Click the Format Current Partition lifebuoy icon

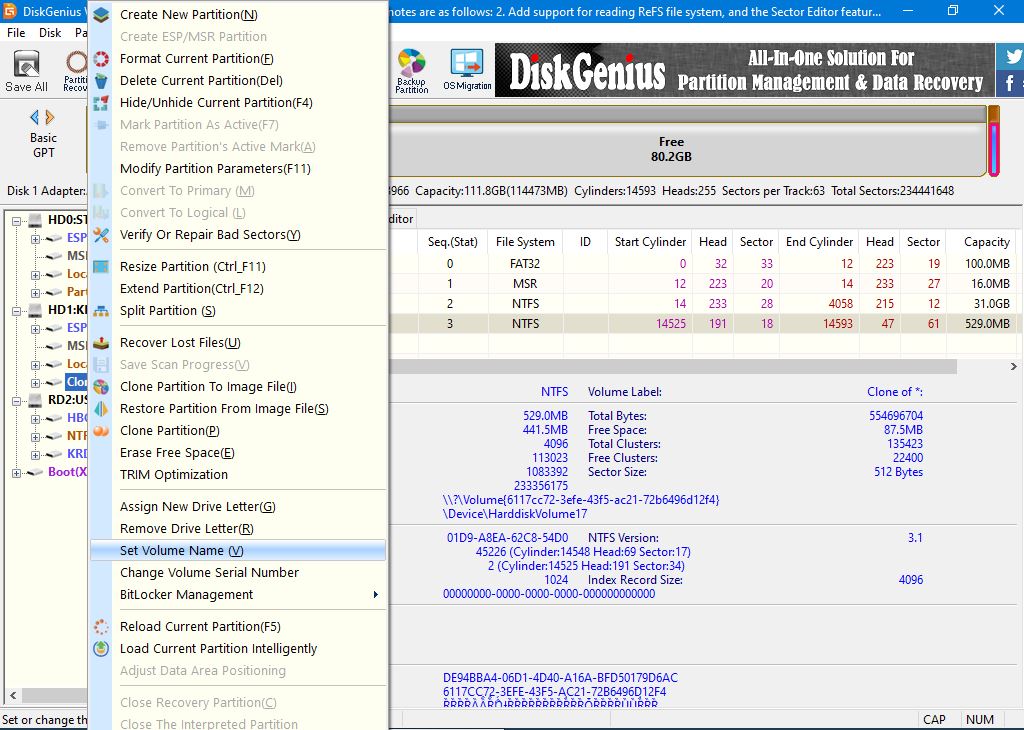[101, 59]
